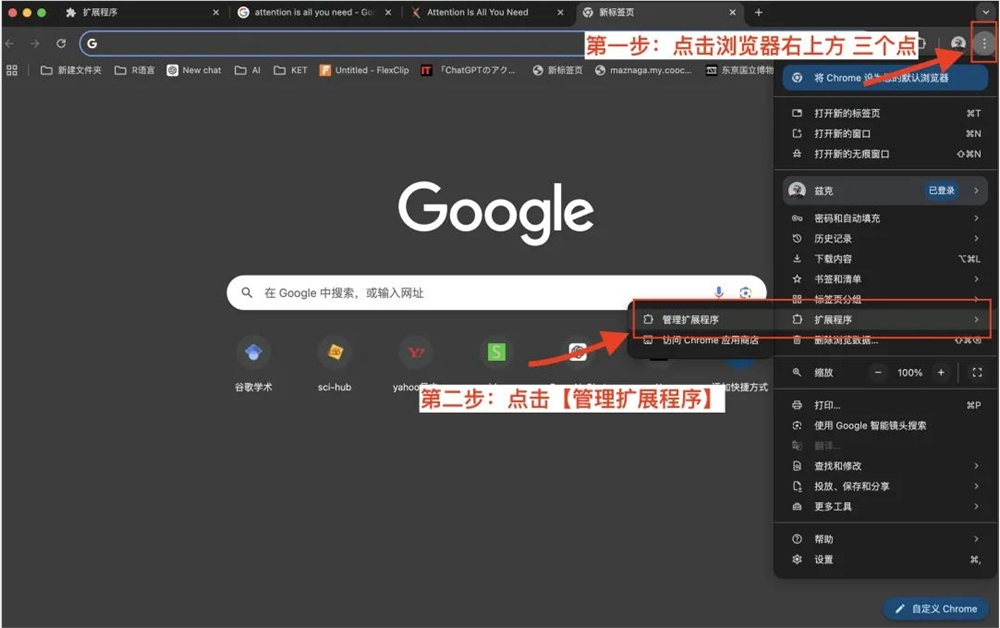
Task: Click the 自定义 Chrome button
Action: (x=936, y=609)
